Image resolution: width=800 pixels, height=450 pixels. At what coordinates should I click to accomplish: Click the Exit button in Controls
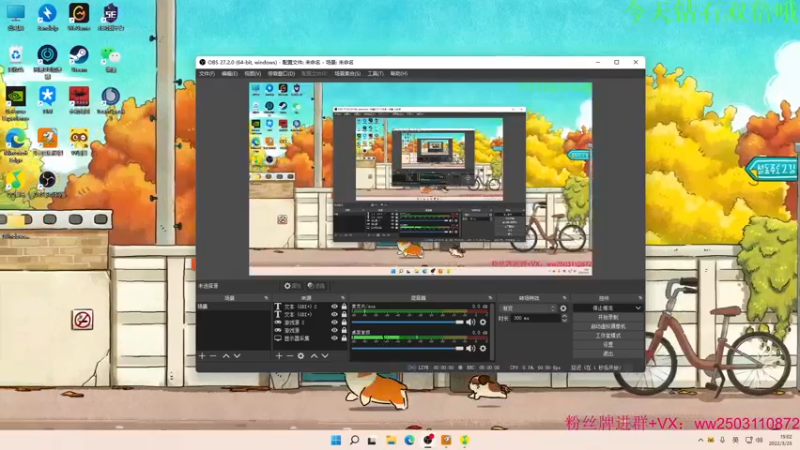[608, 354]
